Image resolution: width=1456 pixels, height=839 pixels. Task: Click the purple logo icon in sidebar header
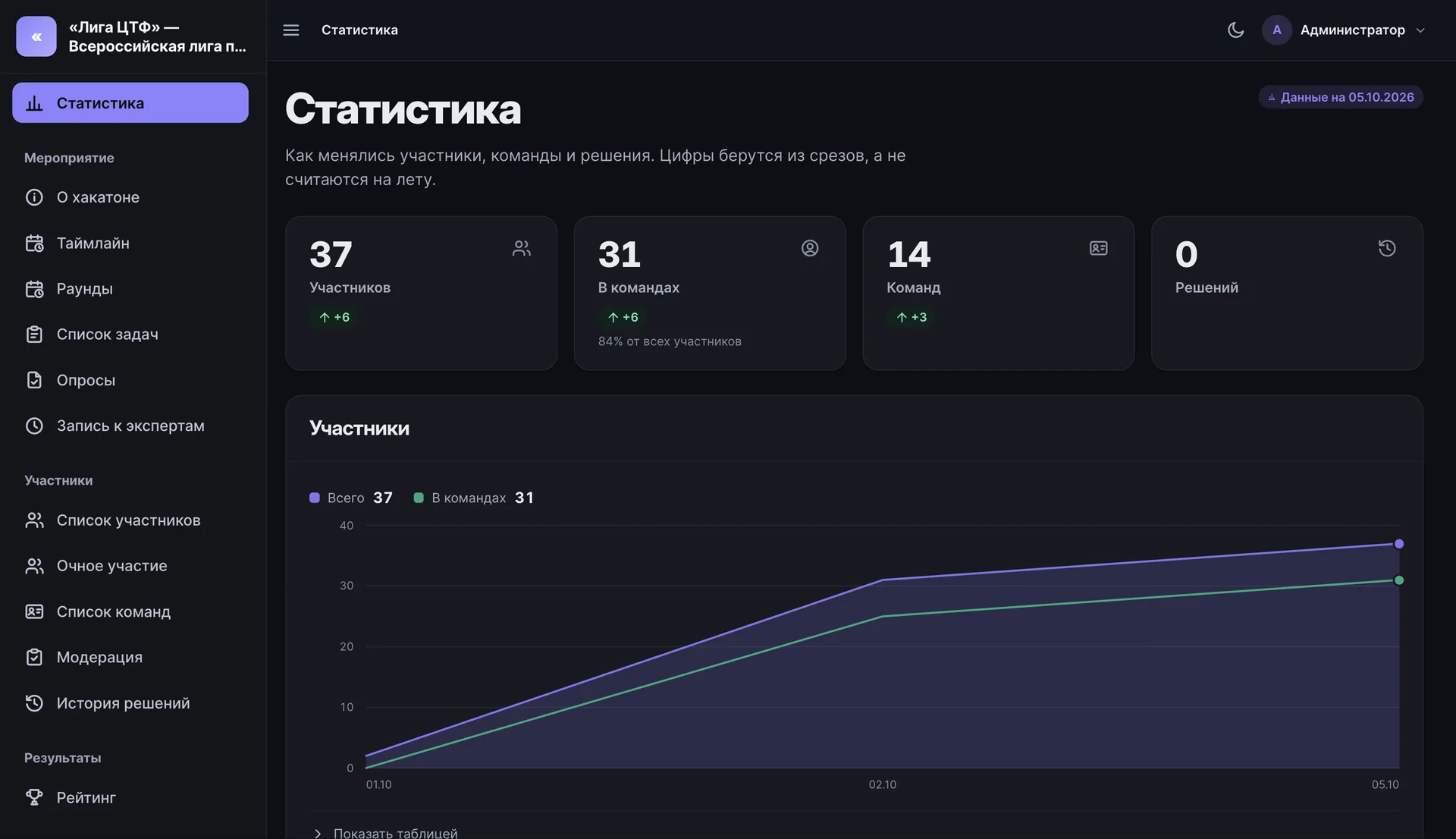36,36
